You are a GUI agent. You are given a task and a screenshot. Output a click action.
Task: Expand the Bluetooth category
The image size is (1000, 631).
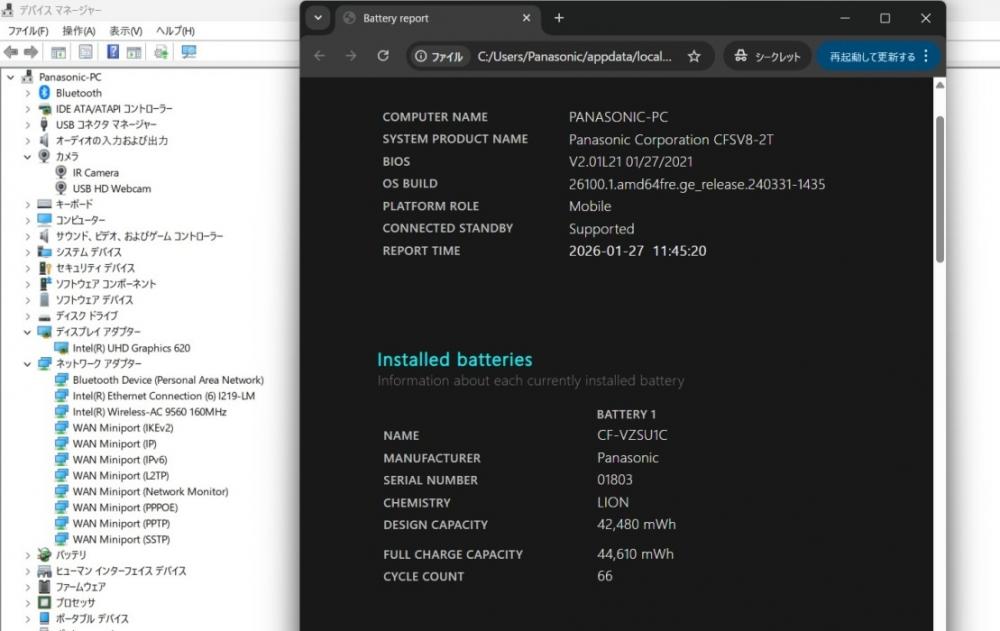tap(27, 93)
